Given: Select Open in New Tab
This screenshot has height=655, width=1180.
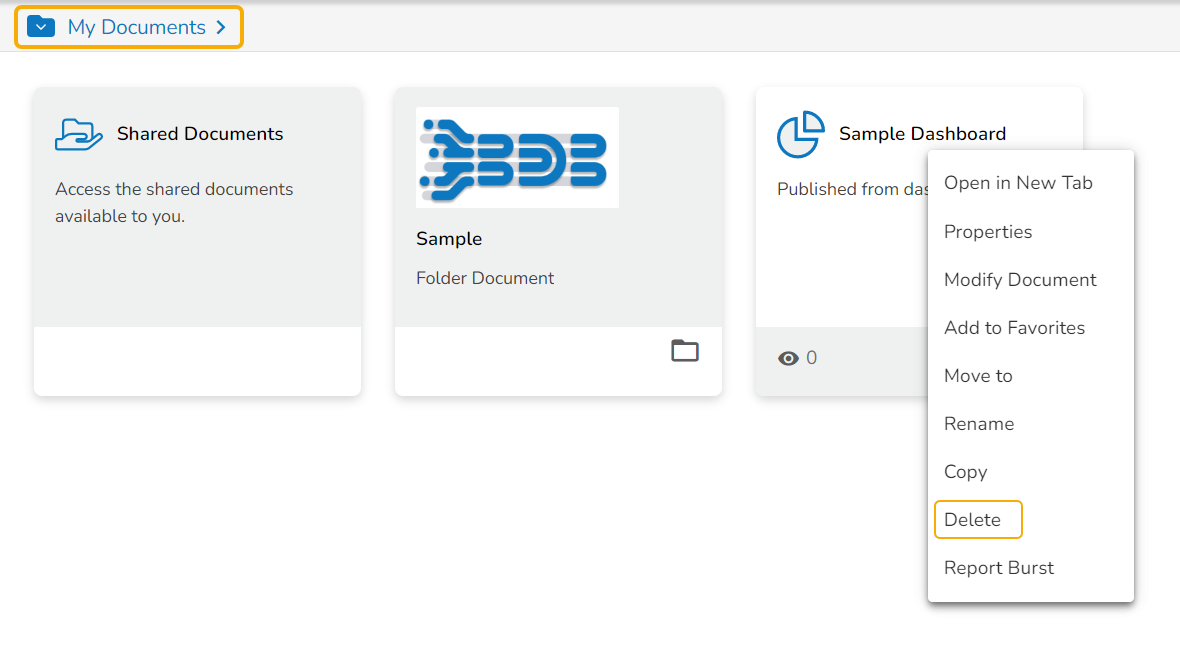Looking at the screenshot, I should coord(1018,183).
